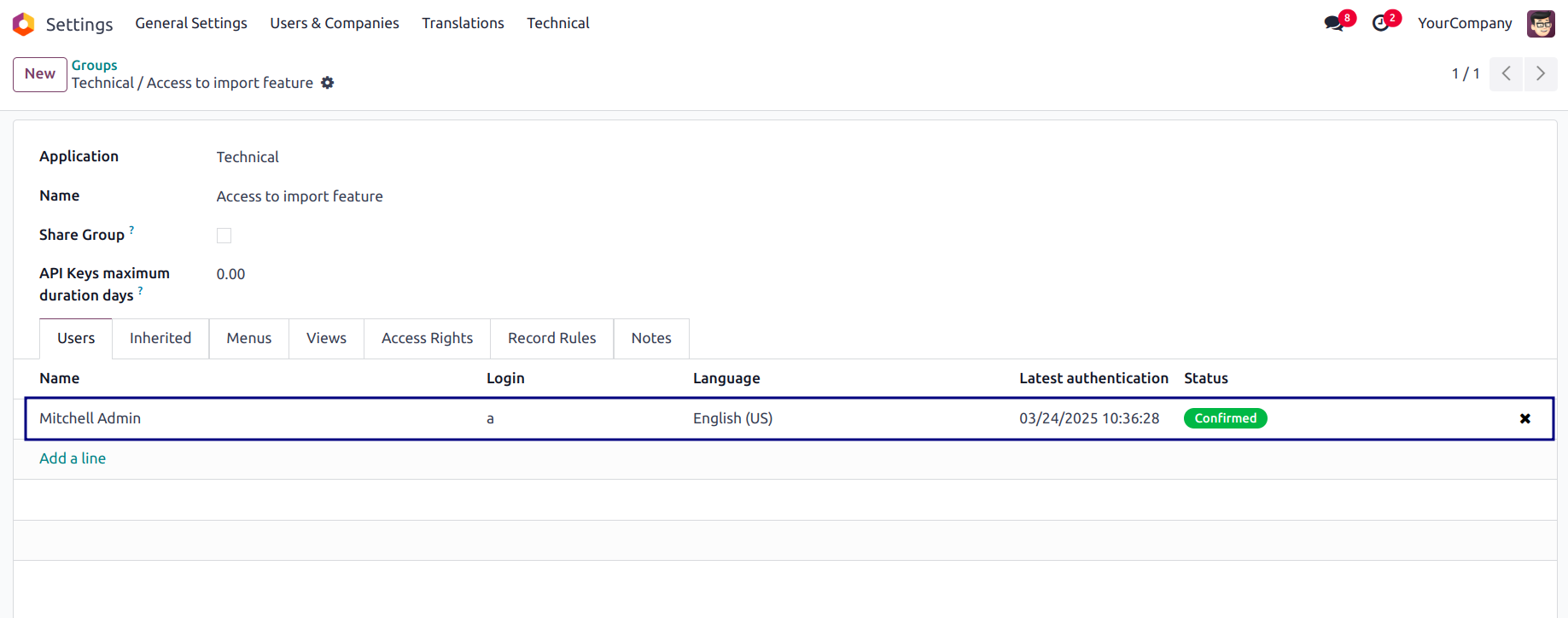Go to the previous record arrow
Screen dimensions: 1568x618
coord(1507,74)
